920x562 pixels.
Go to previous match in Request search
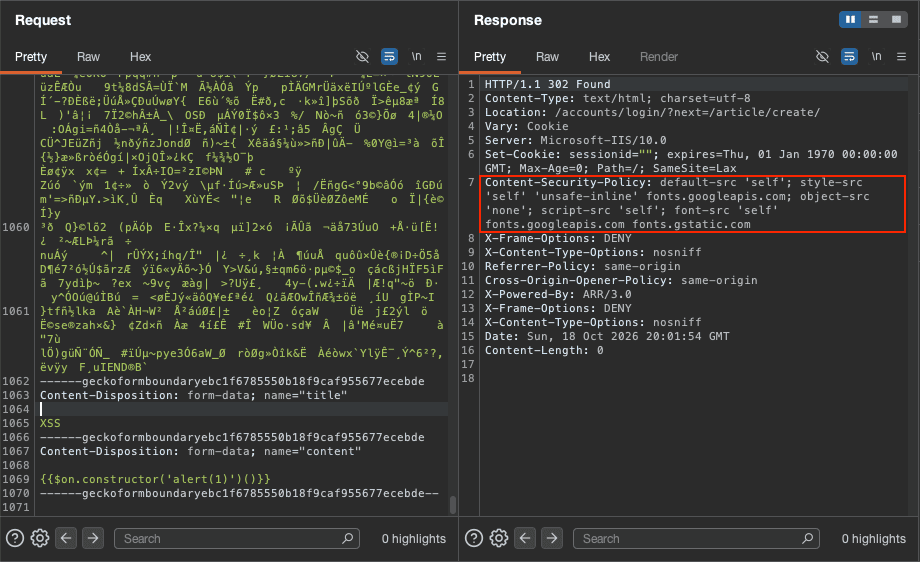pos(66,538)
